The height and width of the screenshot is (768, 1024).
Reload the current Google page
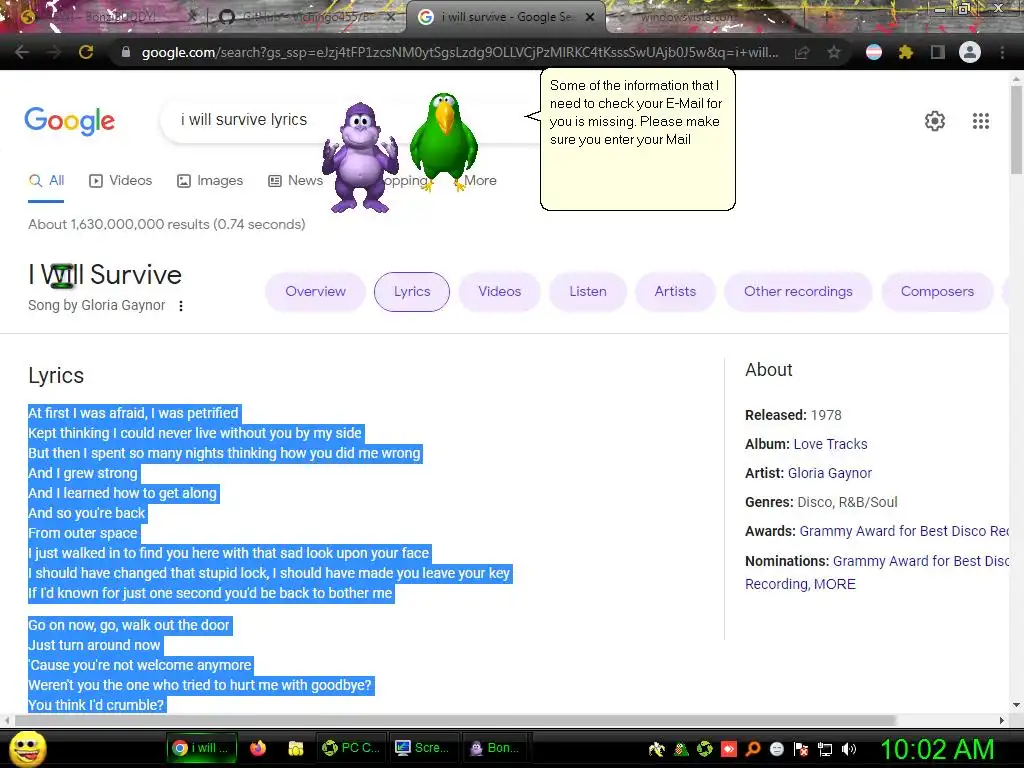click(86, 52)
